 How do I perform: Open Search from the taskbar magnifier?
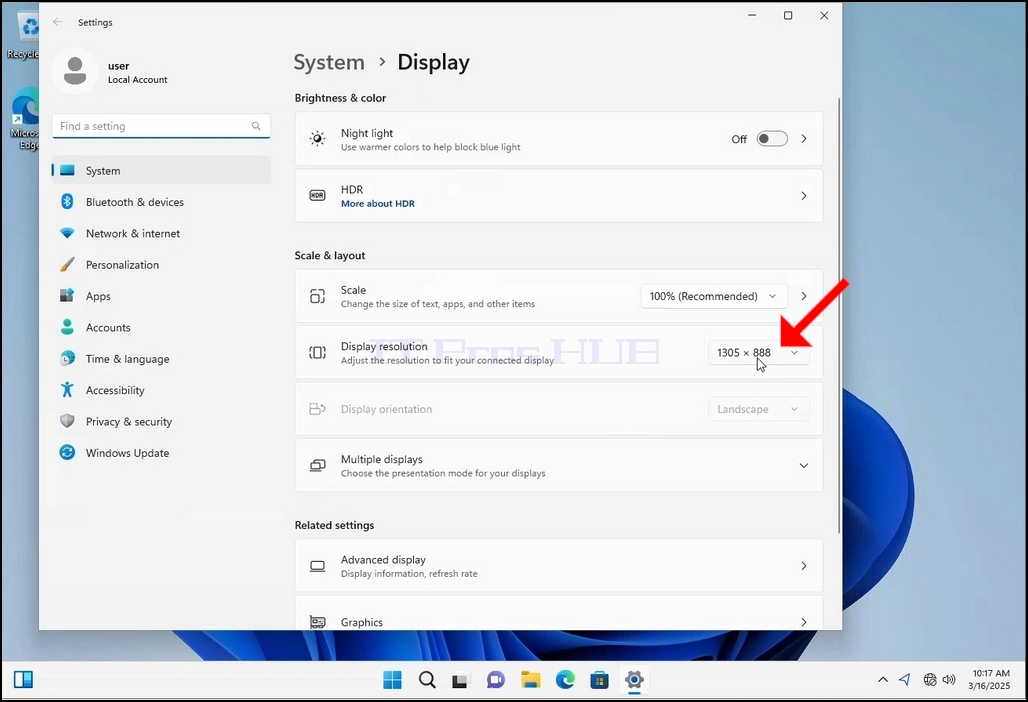point(427,680)
